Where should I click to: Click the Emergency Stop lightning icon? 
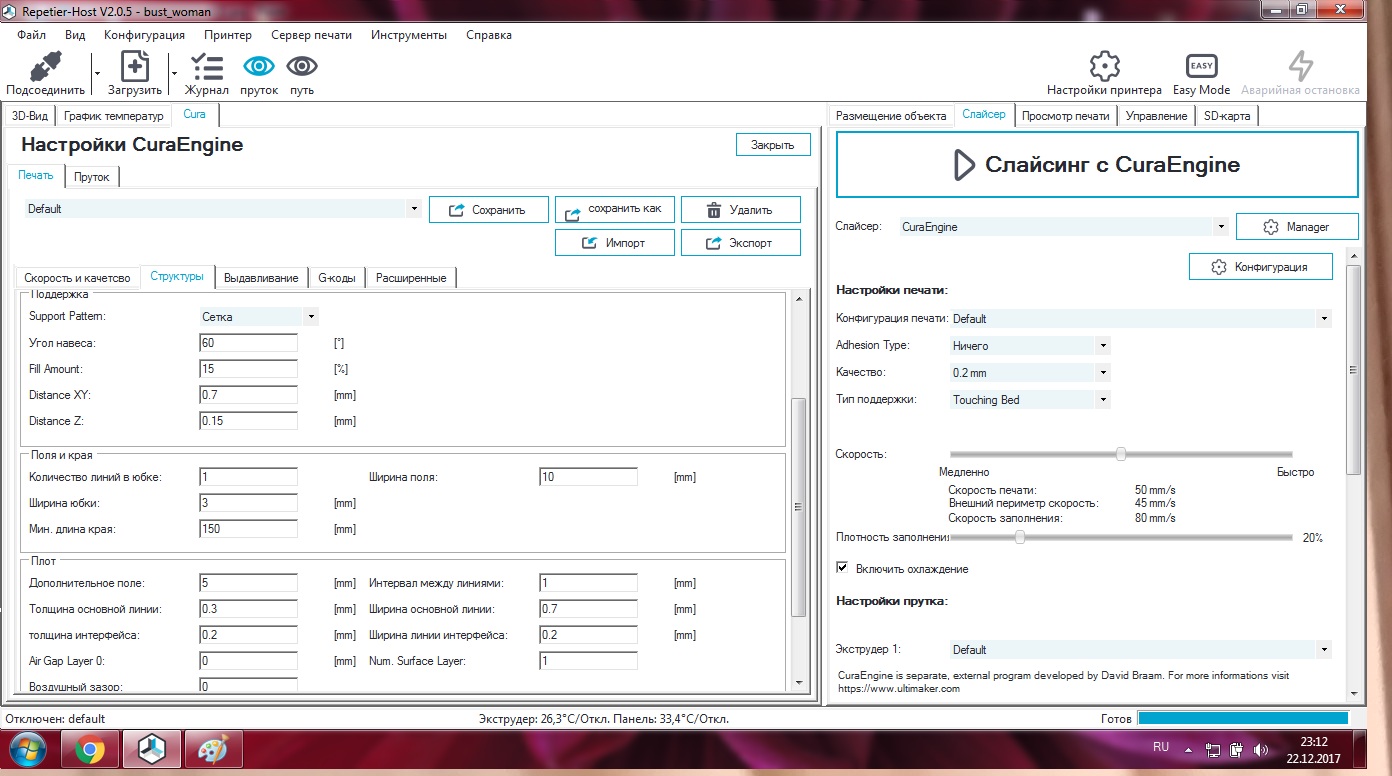(1300, 67)
